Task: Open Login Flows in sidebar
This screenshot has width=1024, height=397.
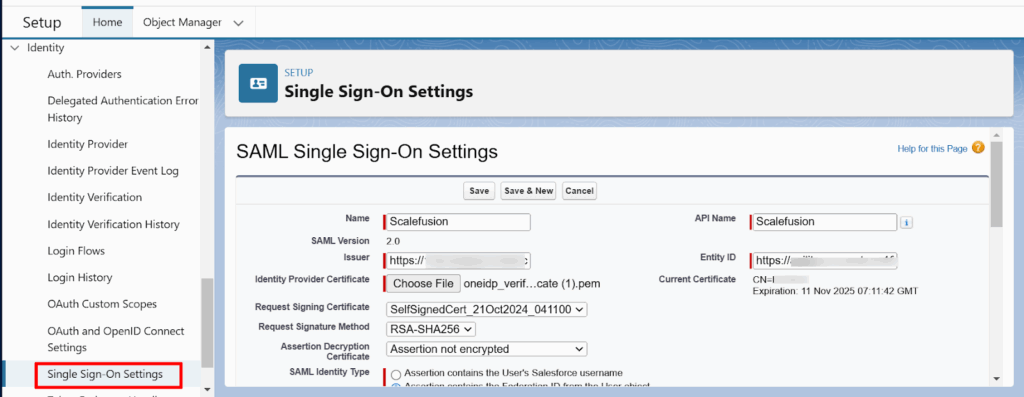Action: click(76, 251)
